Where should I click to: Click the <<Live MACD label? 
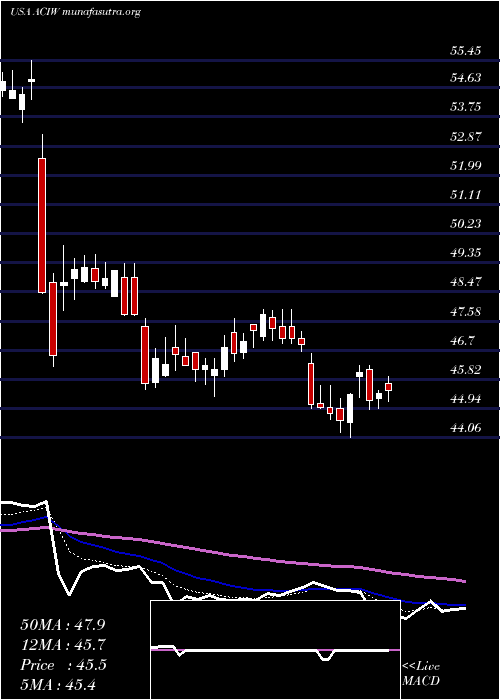point(421,674)
